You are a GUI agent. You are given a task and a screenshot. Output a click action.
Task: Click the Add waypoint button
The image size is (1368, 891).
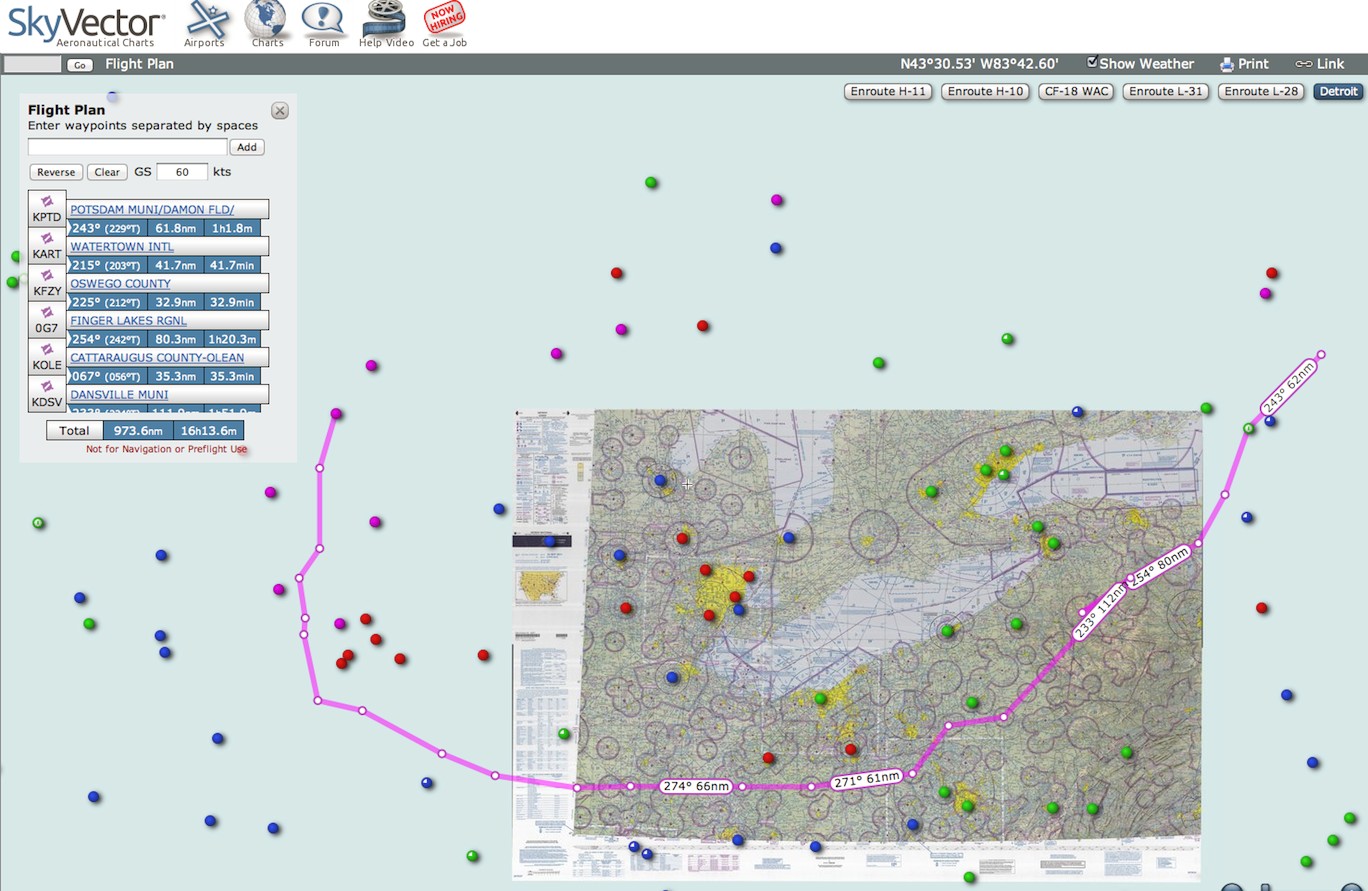tap(247, 147)
